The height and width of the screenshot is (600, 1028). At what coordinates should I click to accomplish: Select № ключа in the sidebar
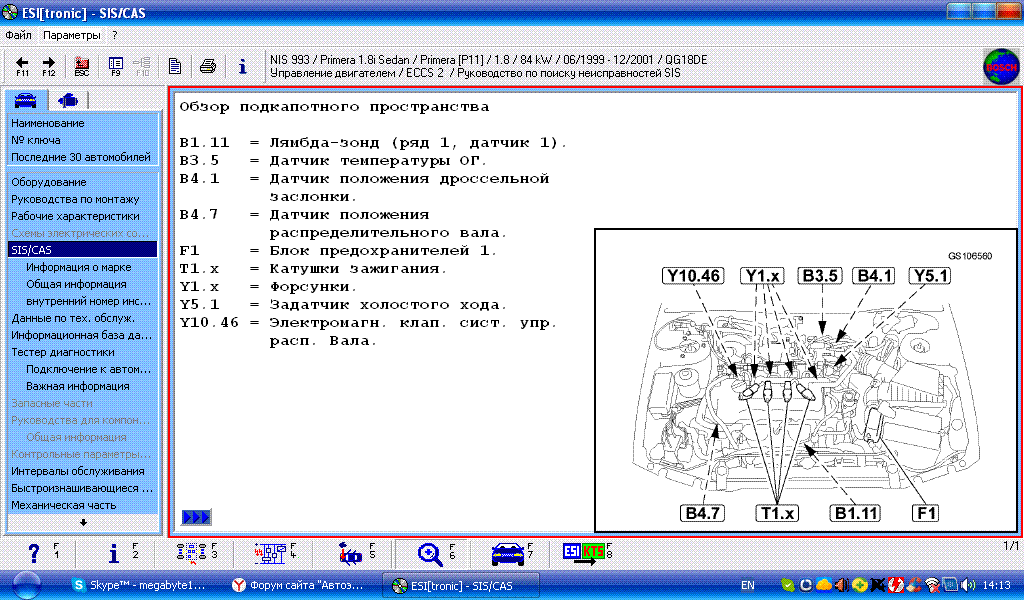(35, 140)
